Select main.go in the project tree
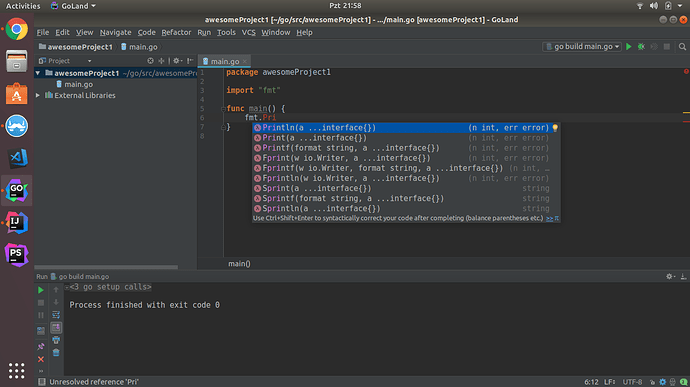Image resolution: width=690 pixels, height=387 pixels. coord(78,84)
